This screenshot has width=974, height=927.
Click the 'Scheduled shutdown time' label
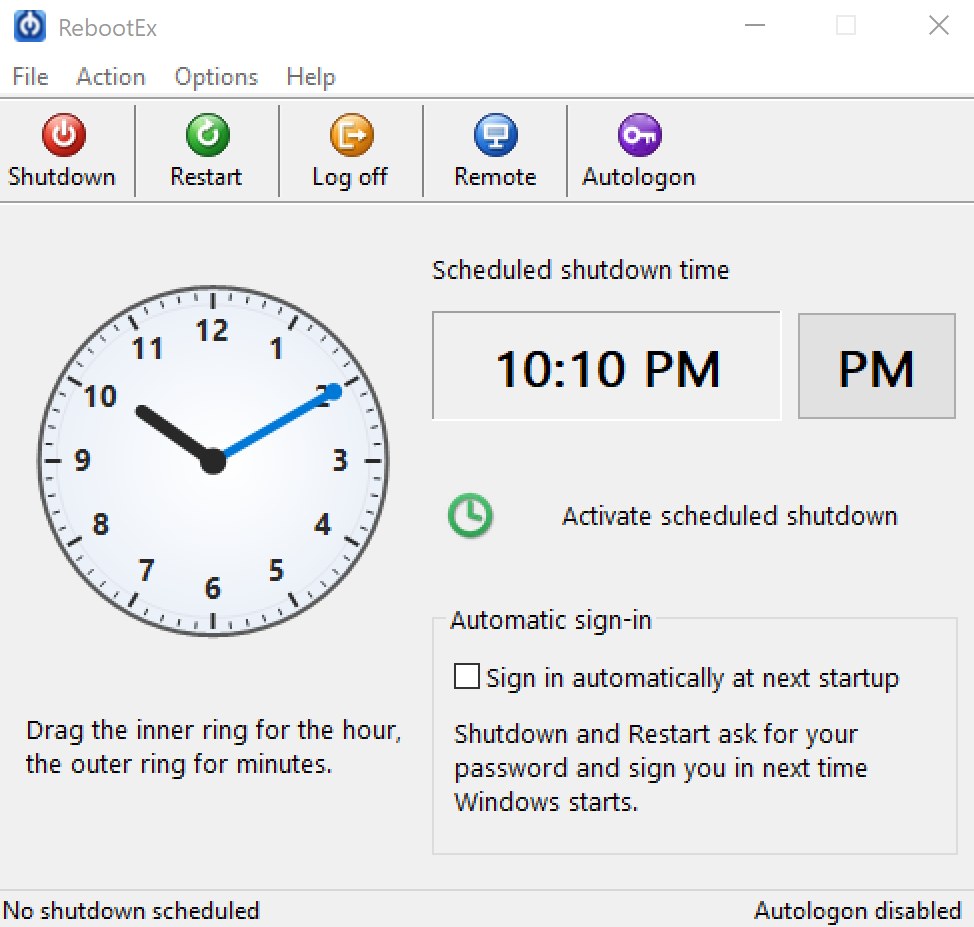pyautogui.click(x=581, y=270)
